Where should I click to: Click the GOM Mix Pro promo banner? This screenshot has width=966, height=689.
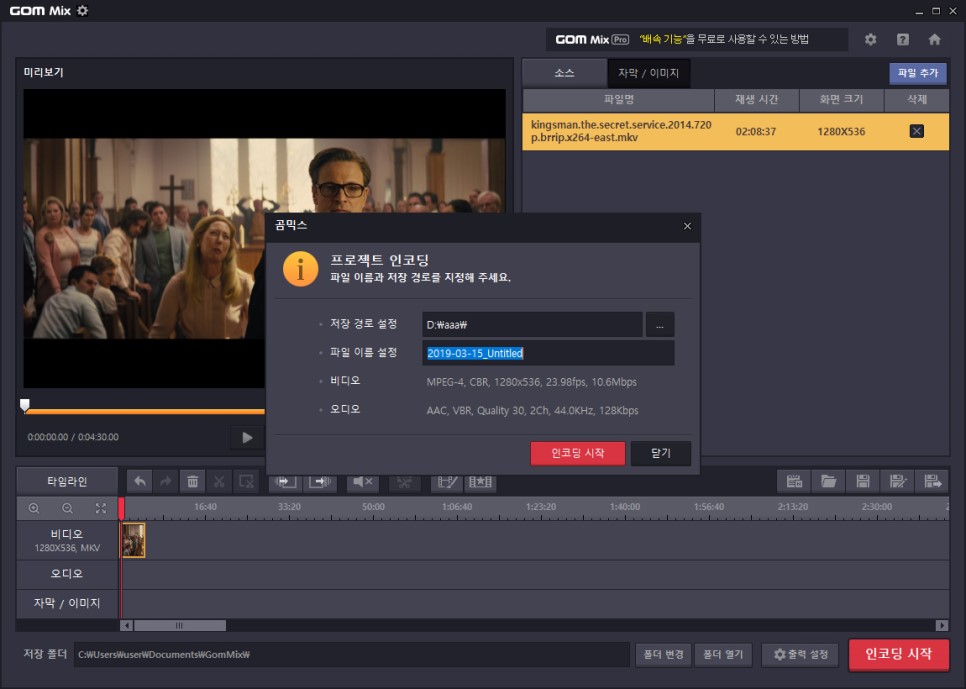click(697, 39)
